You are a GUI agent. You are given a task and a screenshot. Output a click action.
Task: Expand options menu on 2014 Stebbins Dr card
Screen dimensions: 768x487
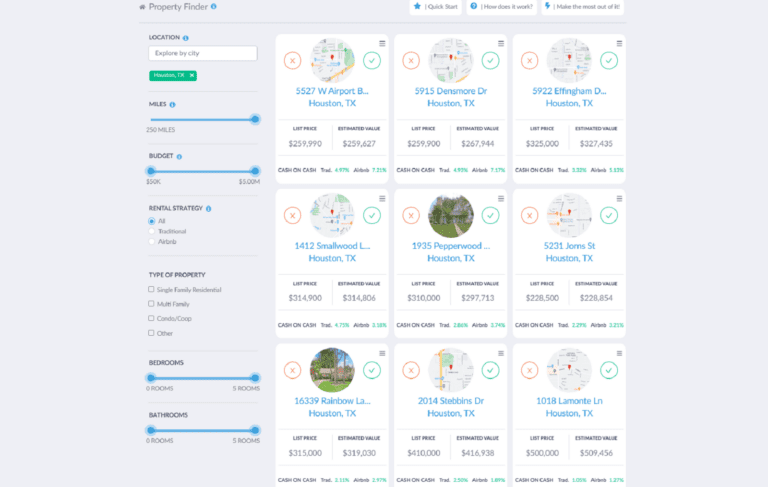click(501, 353)
